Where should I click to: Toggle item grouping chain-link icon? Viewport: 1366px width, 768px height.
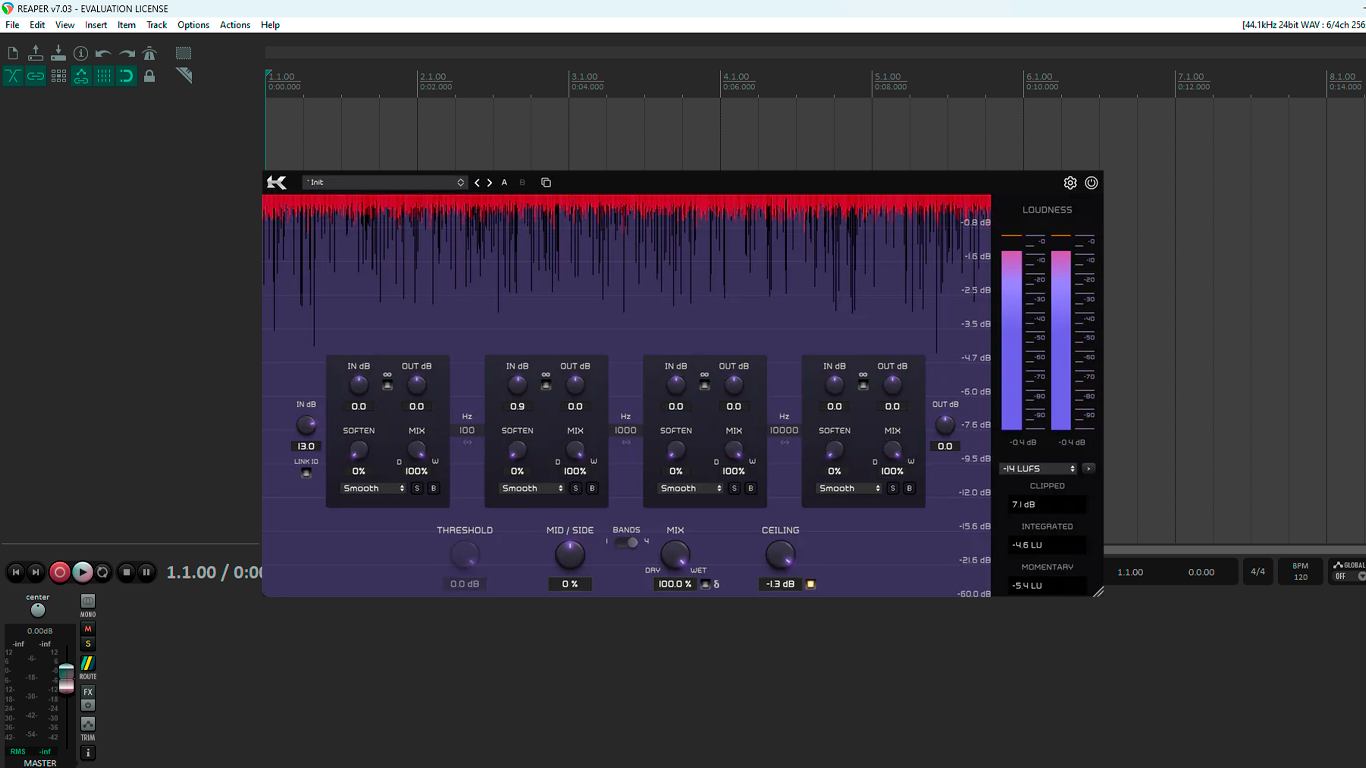pos(36,76)
